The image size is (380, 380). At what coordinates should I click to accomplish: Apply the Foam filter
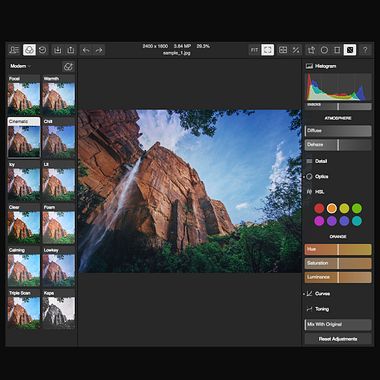pos(59,224)
